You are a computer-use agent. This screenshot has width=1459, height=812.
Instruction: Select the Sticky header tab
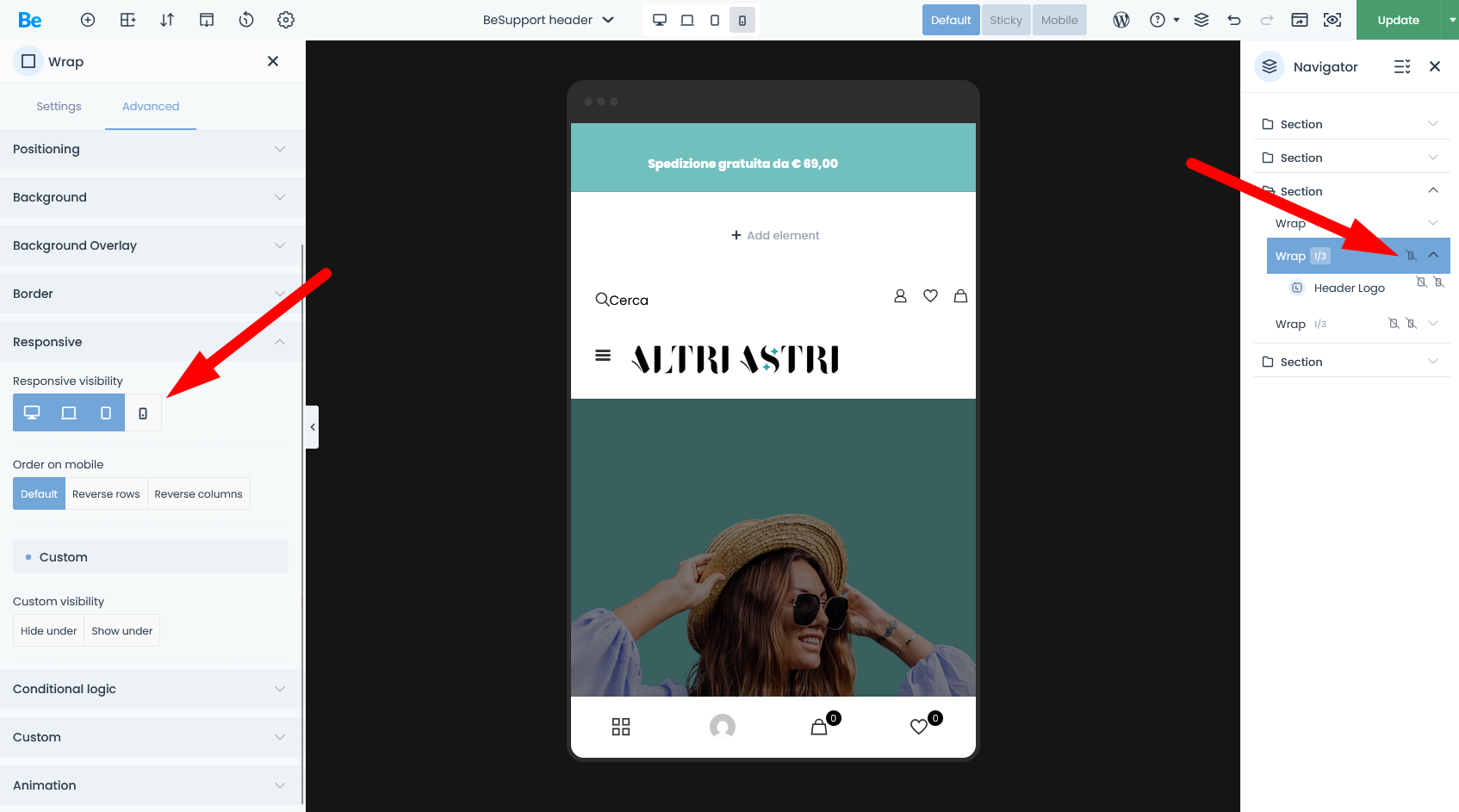pos(1005,20)
